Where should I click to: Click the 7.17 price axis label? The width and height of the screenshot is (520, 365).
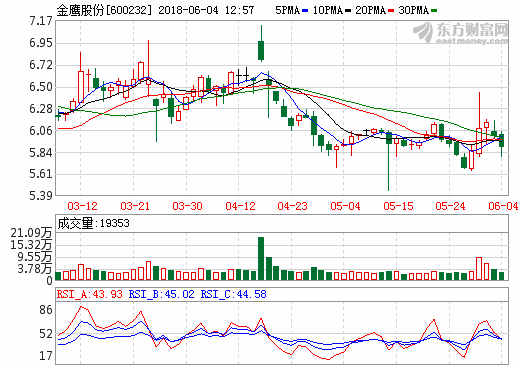[x=41, y=21]
